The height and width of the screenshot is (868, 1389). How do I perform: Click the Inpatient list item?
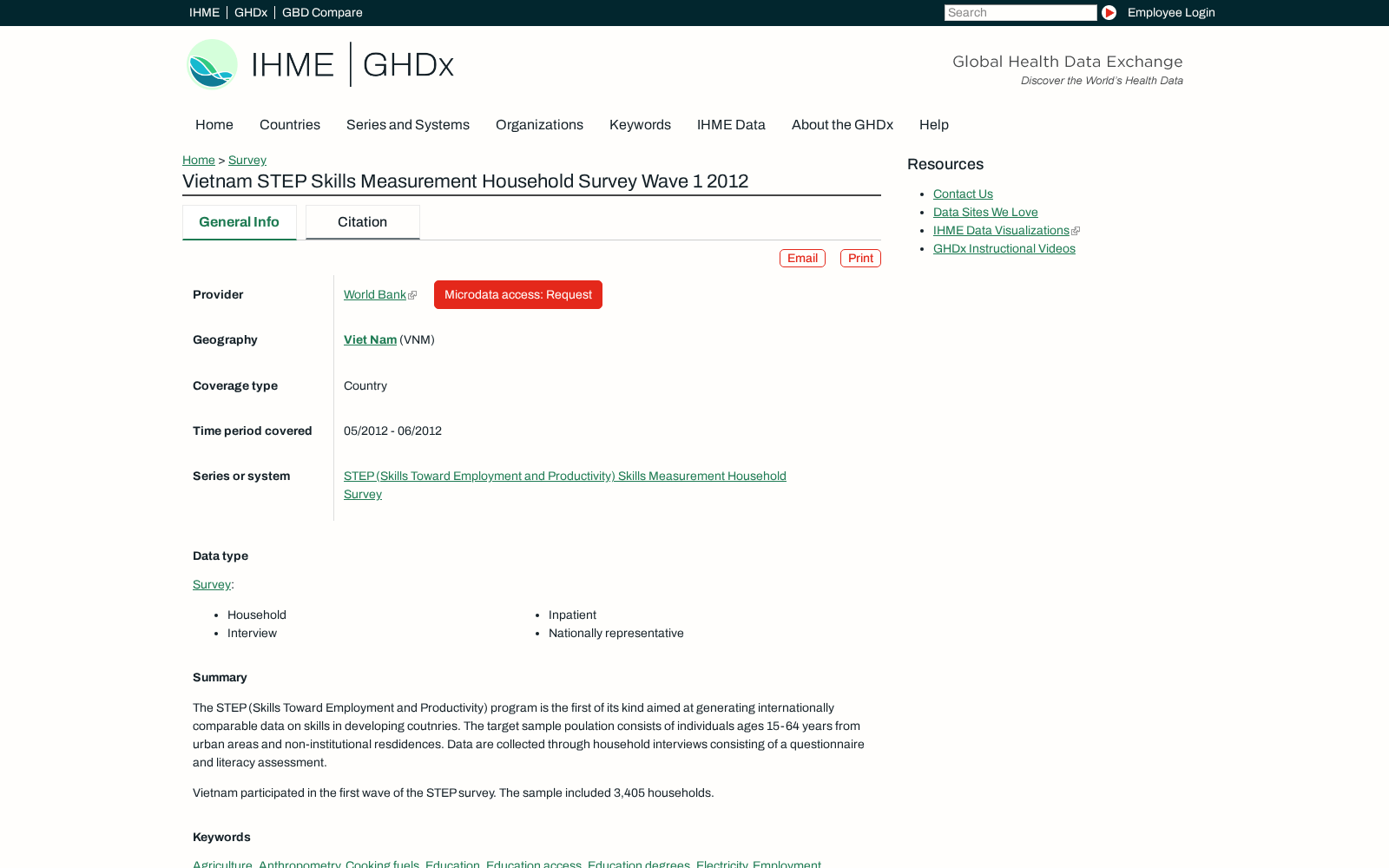click(x=572, y=615)
